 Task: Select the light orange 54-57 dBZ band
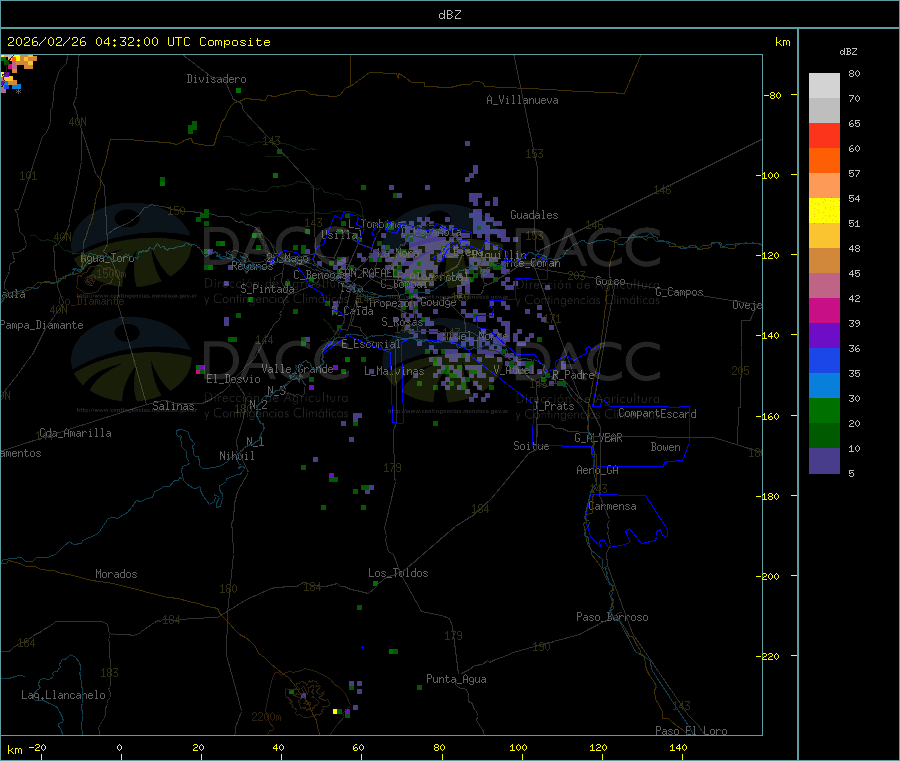[824, 185]
